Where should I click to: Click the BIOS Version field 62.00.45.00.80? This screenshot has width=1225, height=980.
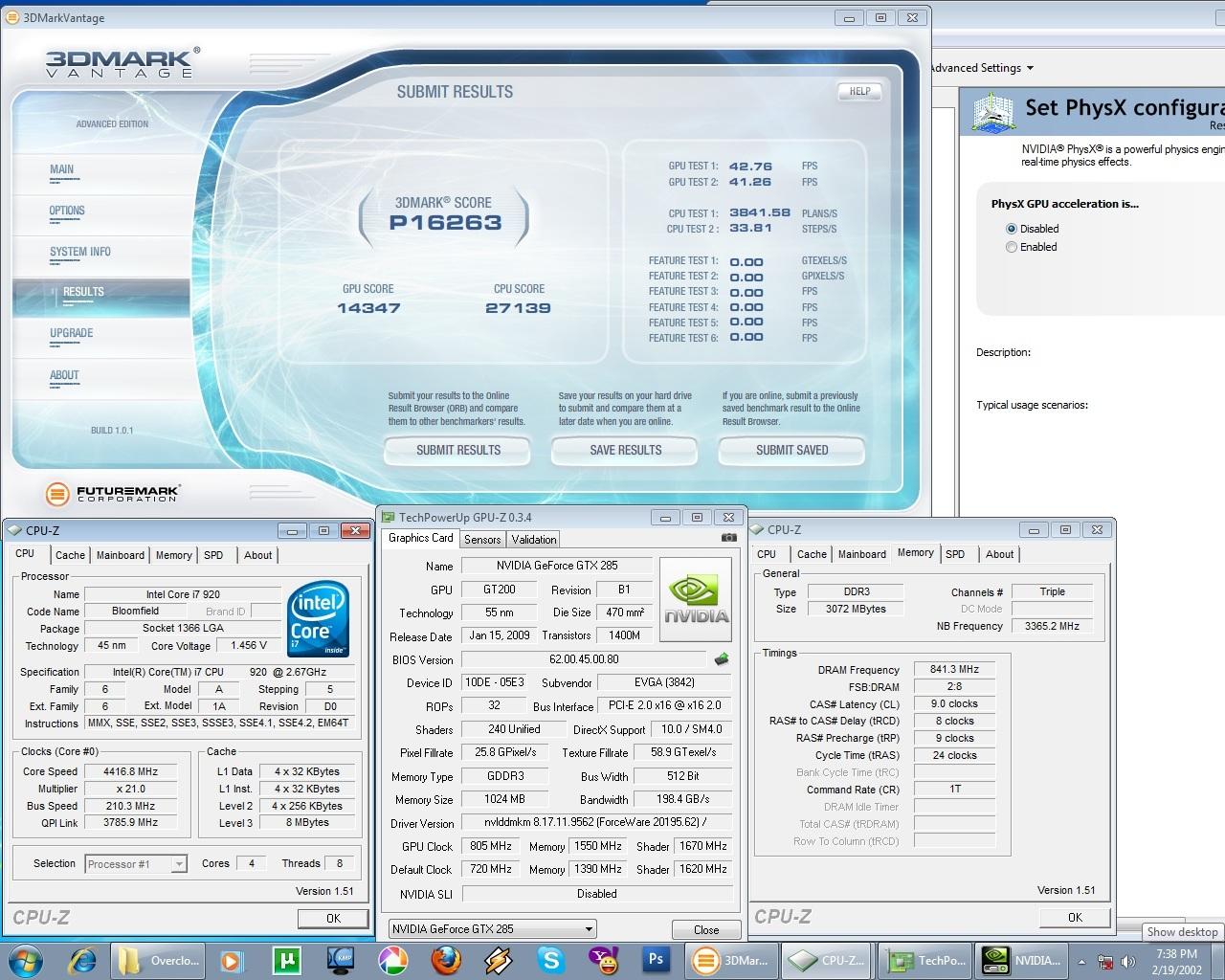click(584, 659)
